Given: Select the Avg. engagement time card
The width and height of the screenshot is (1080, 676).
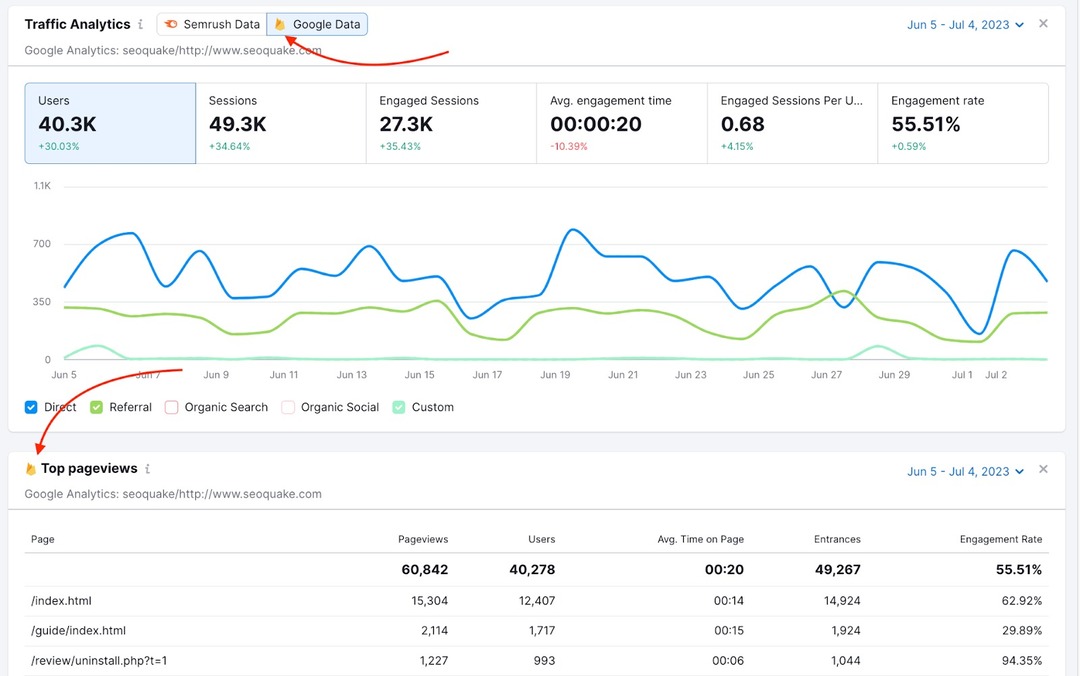Looking at the screenshot, I should pyautogui.click(x=620, y=122).
